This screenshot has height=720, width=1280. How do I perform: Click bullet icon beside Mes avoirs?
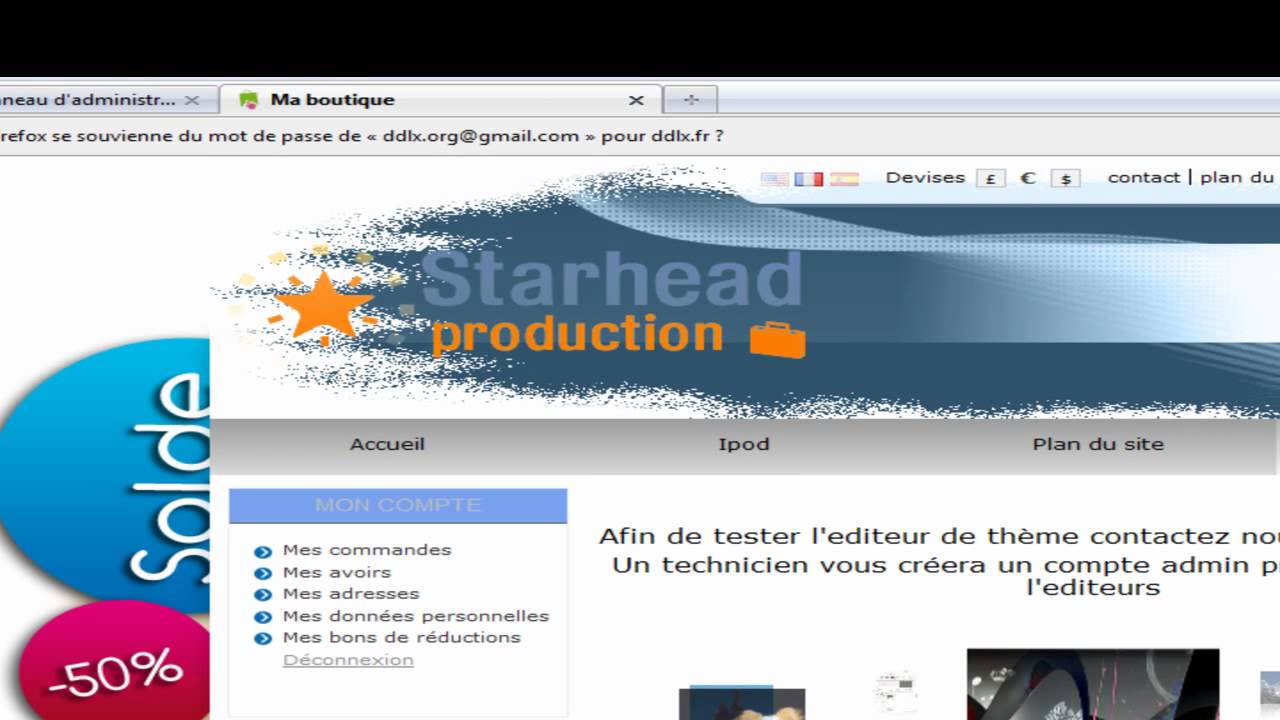coord(263,574)
